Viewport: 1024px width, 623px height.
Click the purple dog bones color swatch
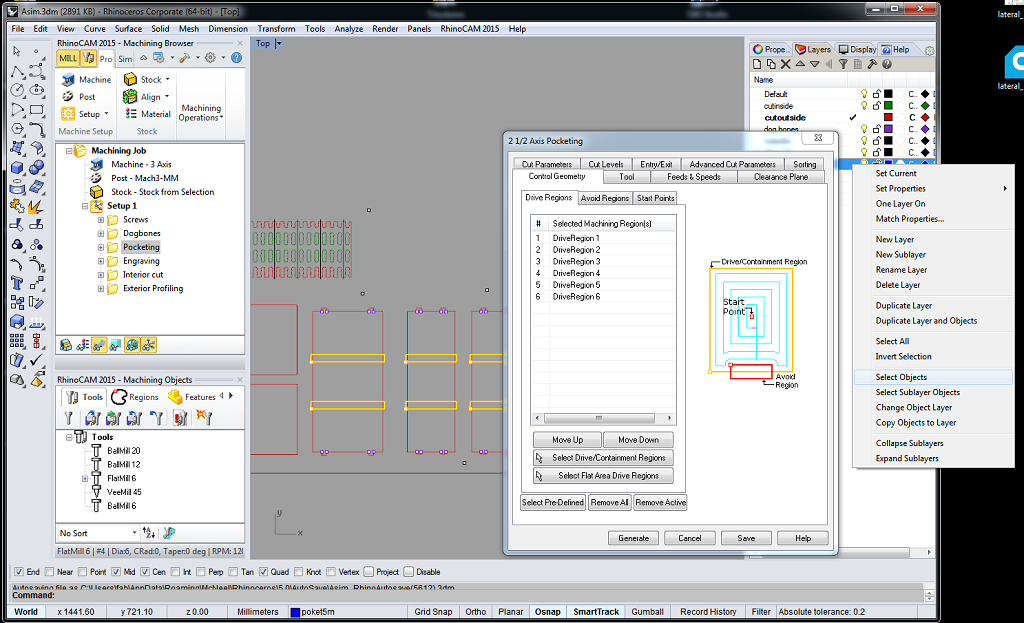pos(888,129)
